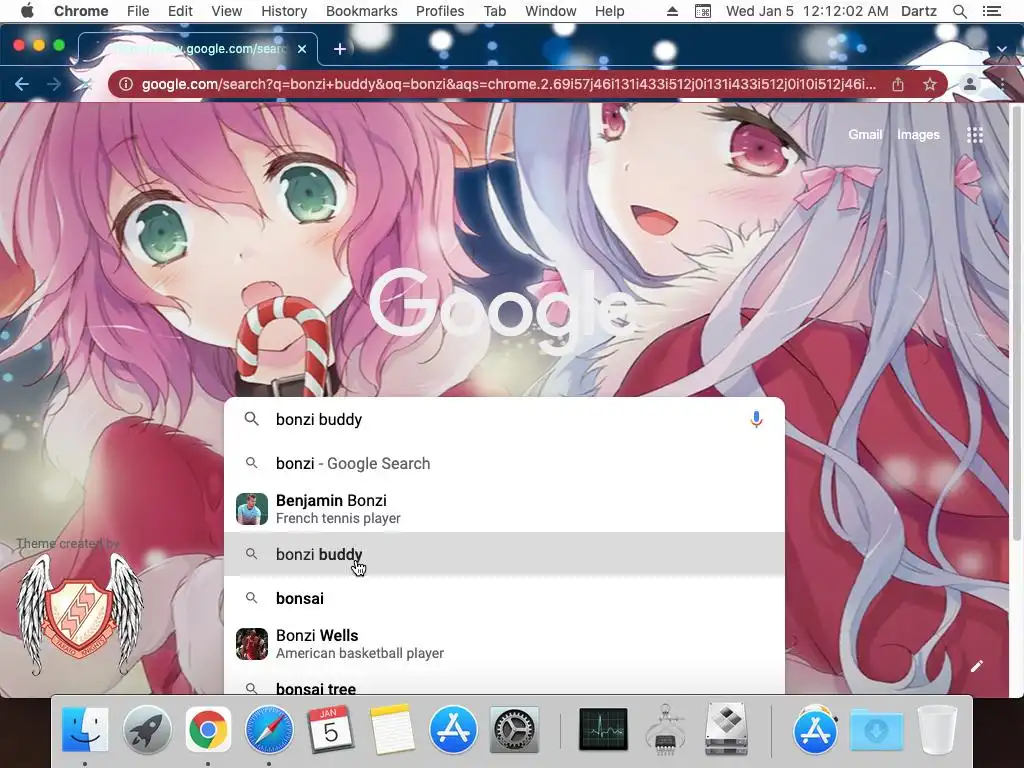Open System Information chip icon in Dock
Viewport: 1024px width, 768px height.
click(x=665, y=729)
